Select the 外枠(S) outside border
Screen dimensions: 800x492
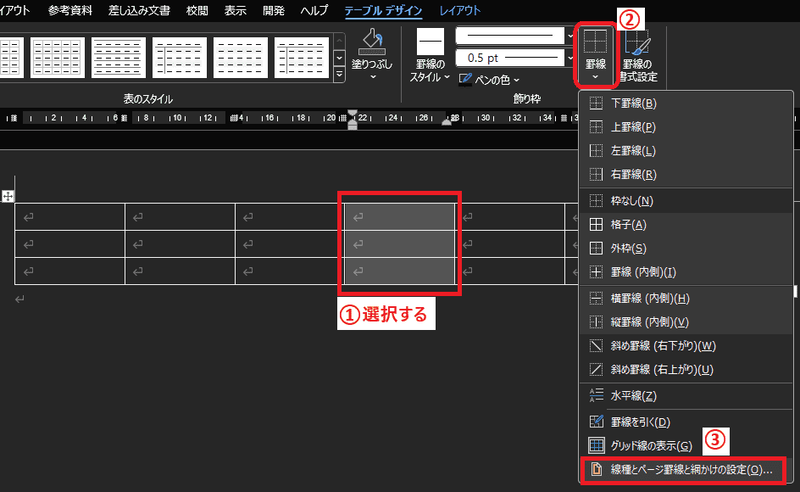coord(686,249)
